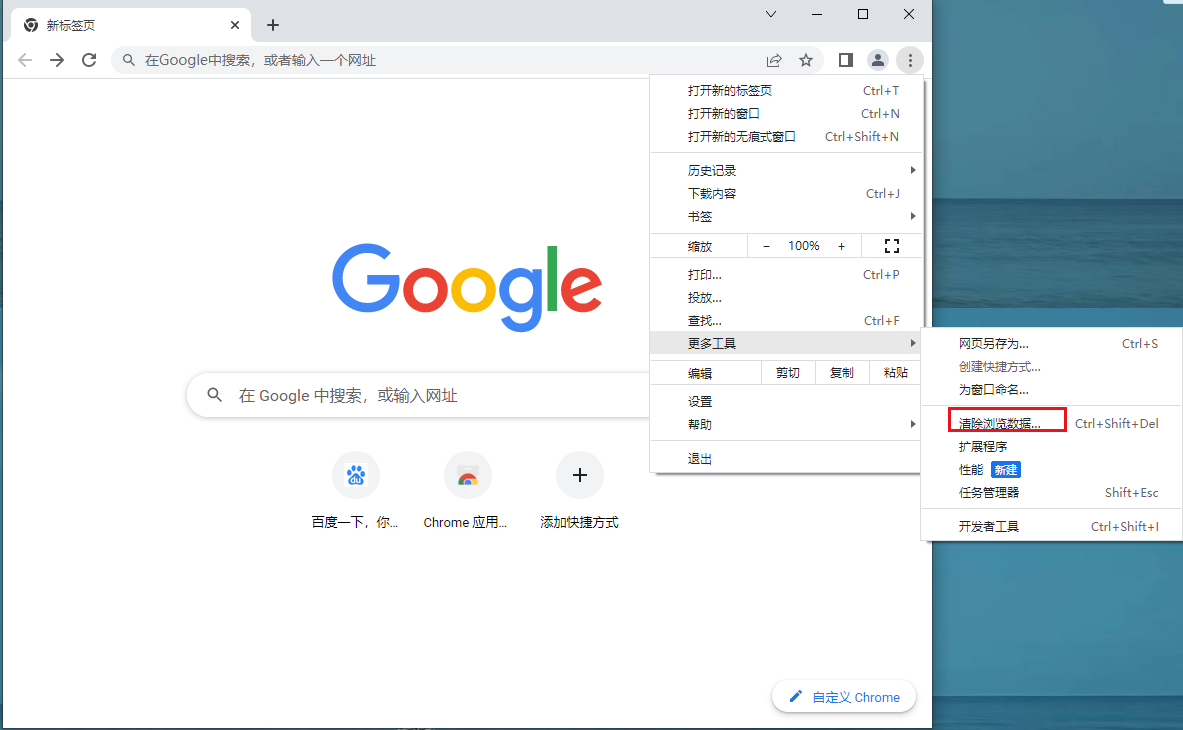
Task: Choose 查找... in the menu
Action: (x=785, y=321)
